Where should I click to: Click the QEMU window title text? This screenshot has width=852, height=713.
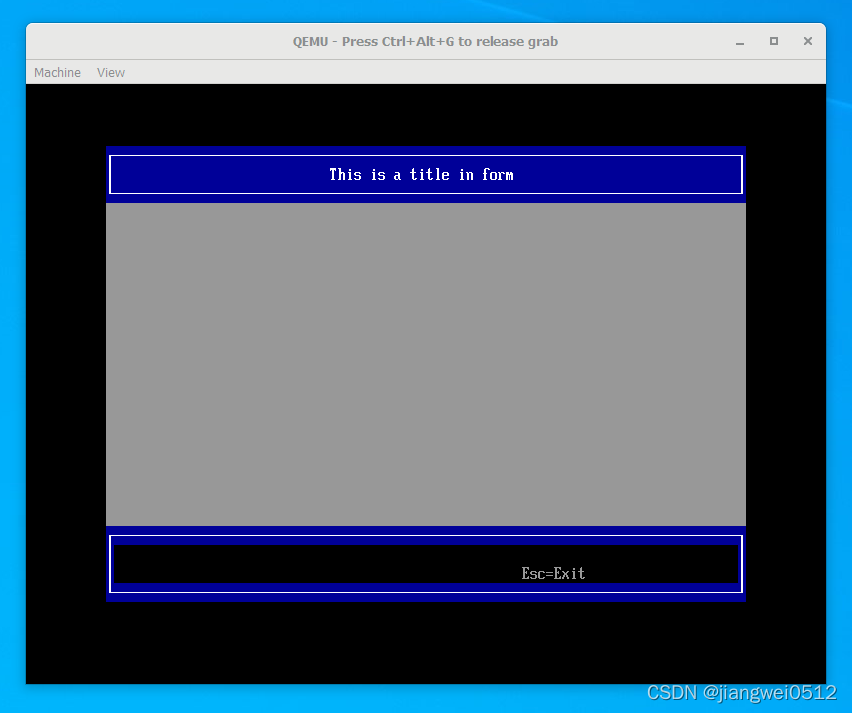[x=425, y=41]
